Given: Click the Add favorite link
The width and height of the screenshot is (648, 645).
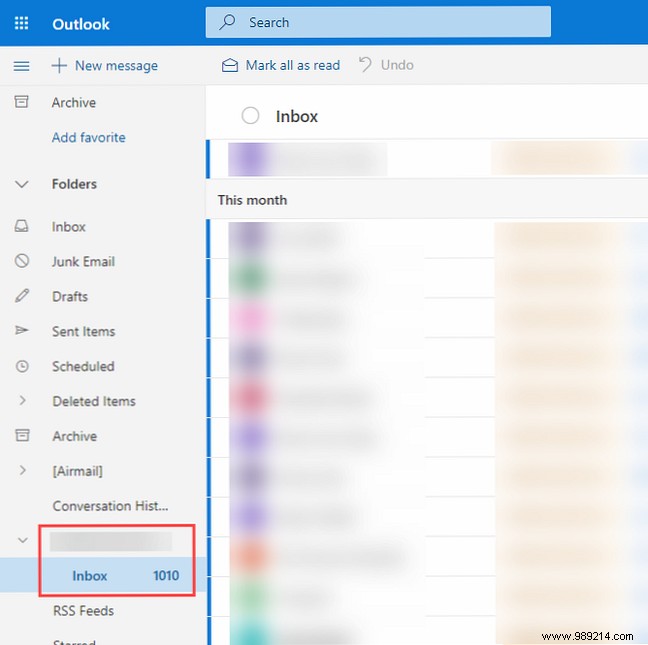Looking at the screenshot, I should (88, 137).
